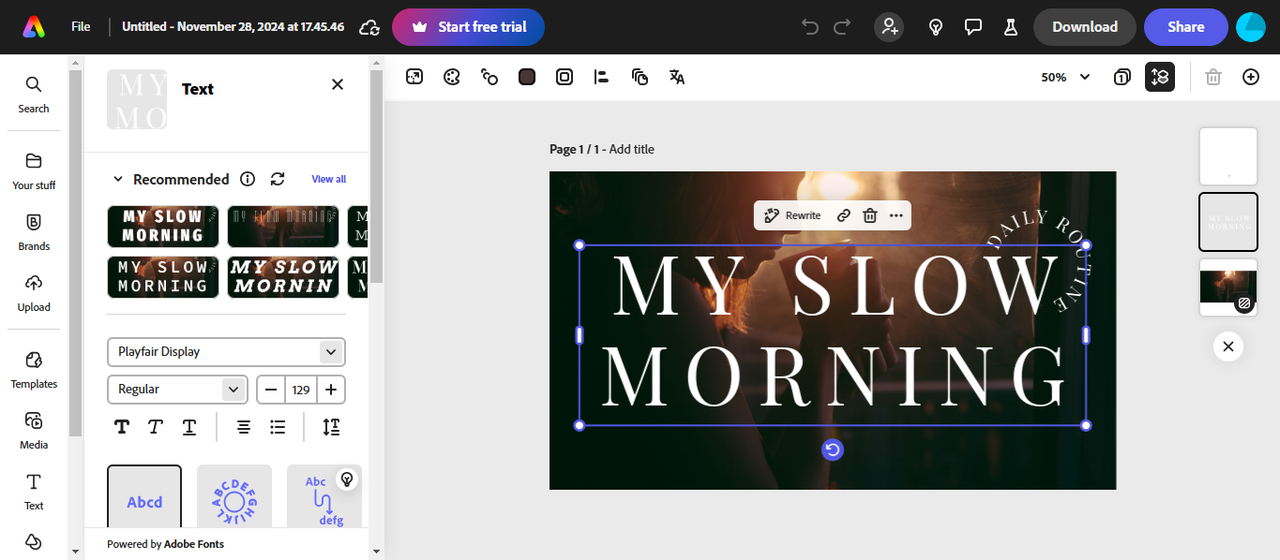Image resolution: width=1280 pixels, height=560 pixels.
Task: Click Add title next to Page 1
Action: pos(632,149)
